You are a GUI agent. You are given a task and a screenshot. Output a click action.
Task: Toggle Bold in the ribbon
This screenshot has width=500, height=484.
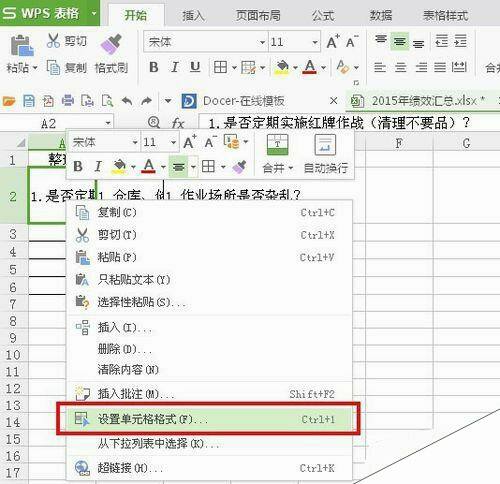[x=154, y=67]
